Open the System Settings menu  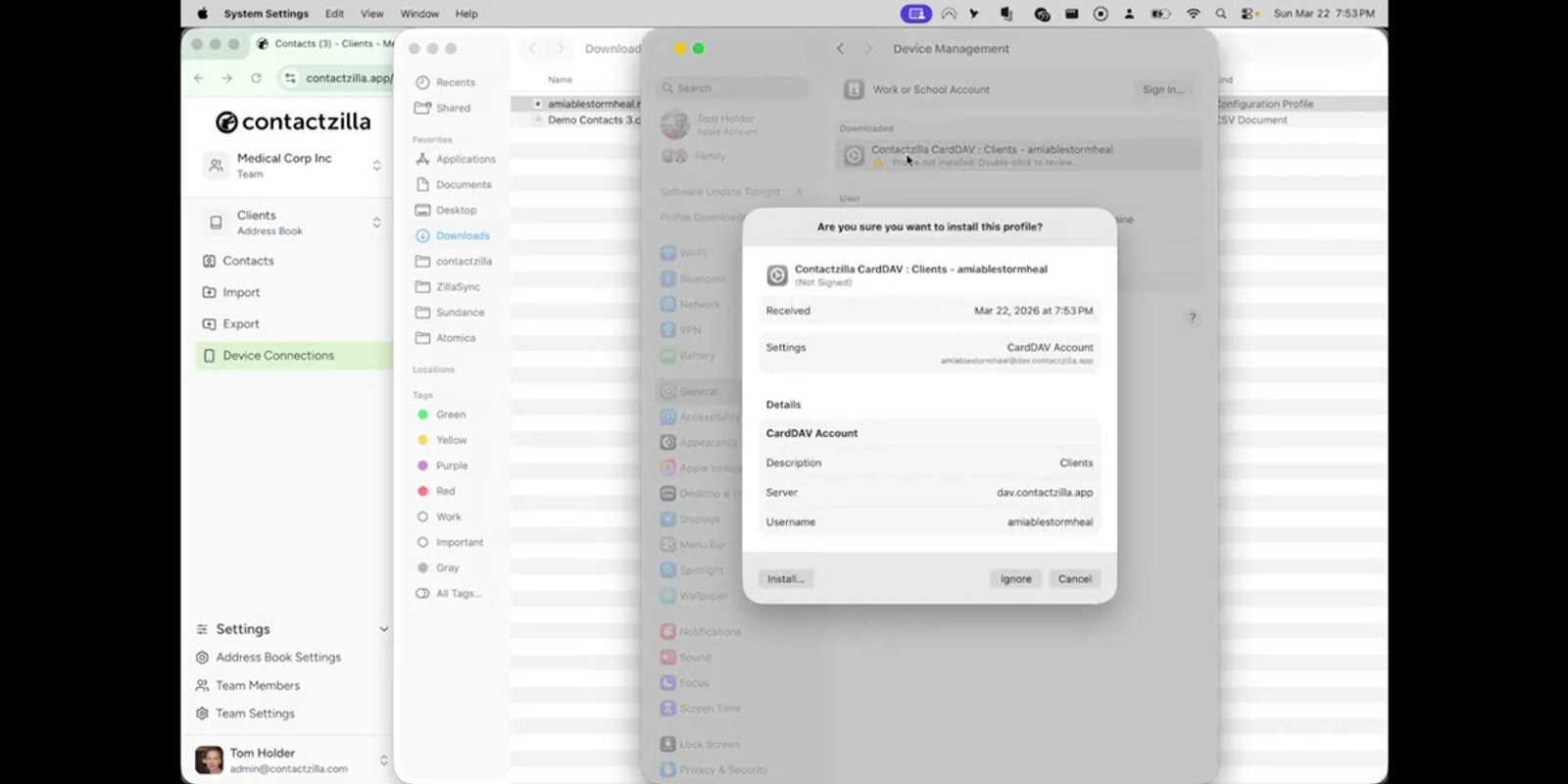266,14
